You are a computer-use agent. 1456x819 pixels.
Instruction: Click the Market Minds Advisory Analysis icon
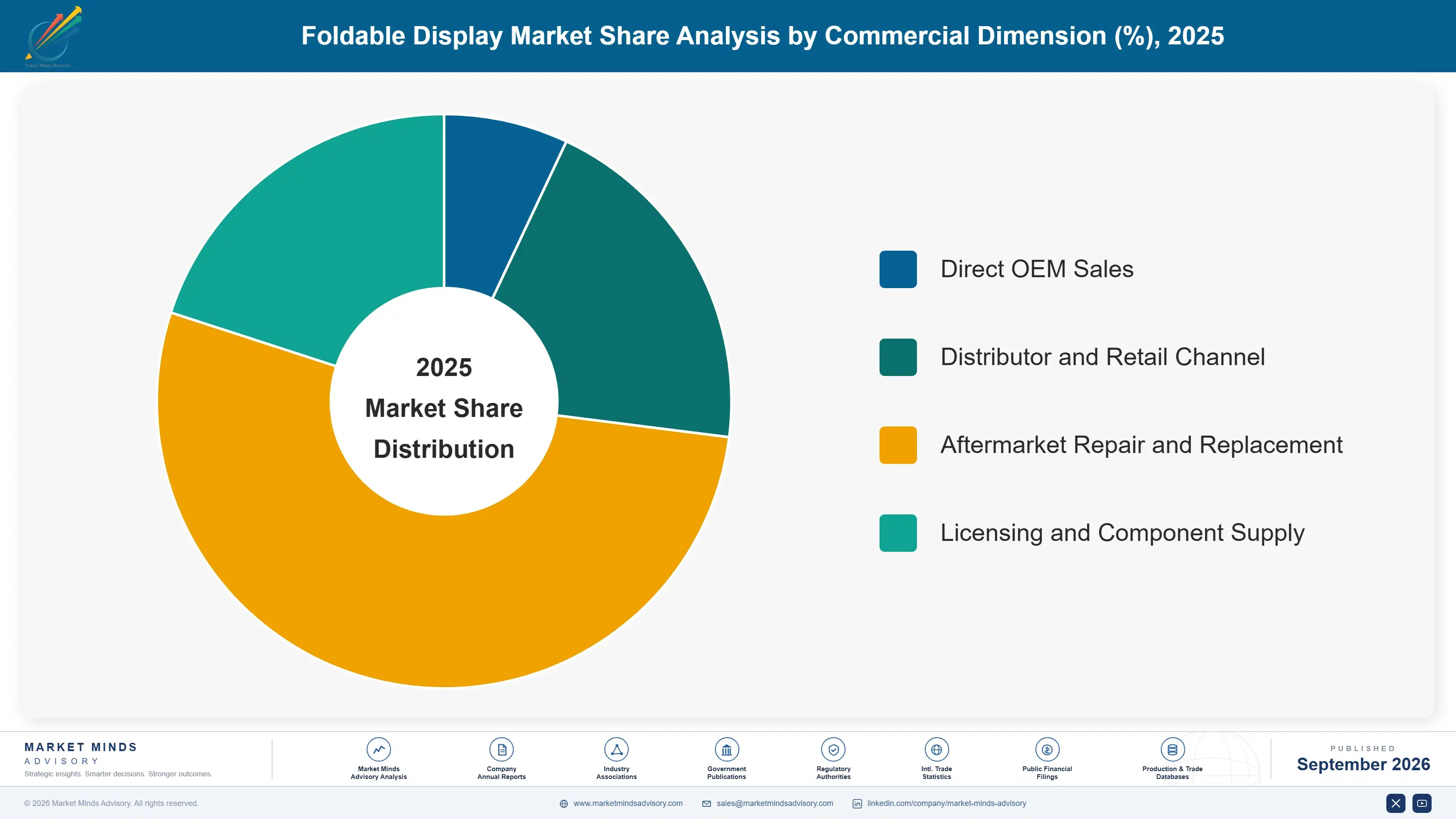pos(379,749)
